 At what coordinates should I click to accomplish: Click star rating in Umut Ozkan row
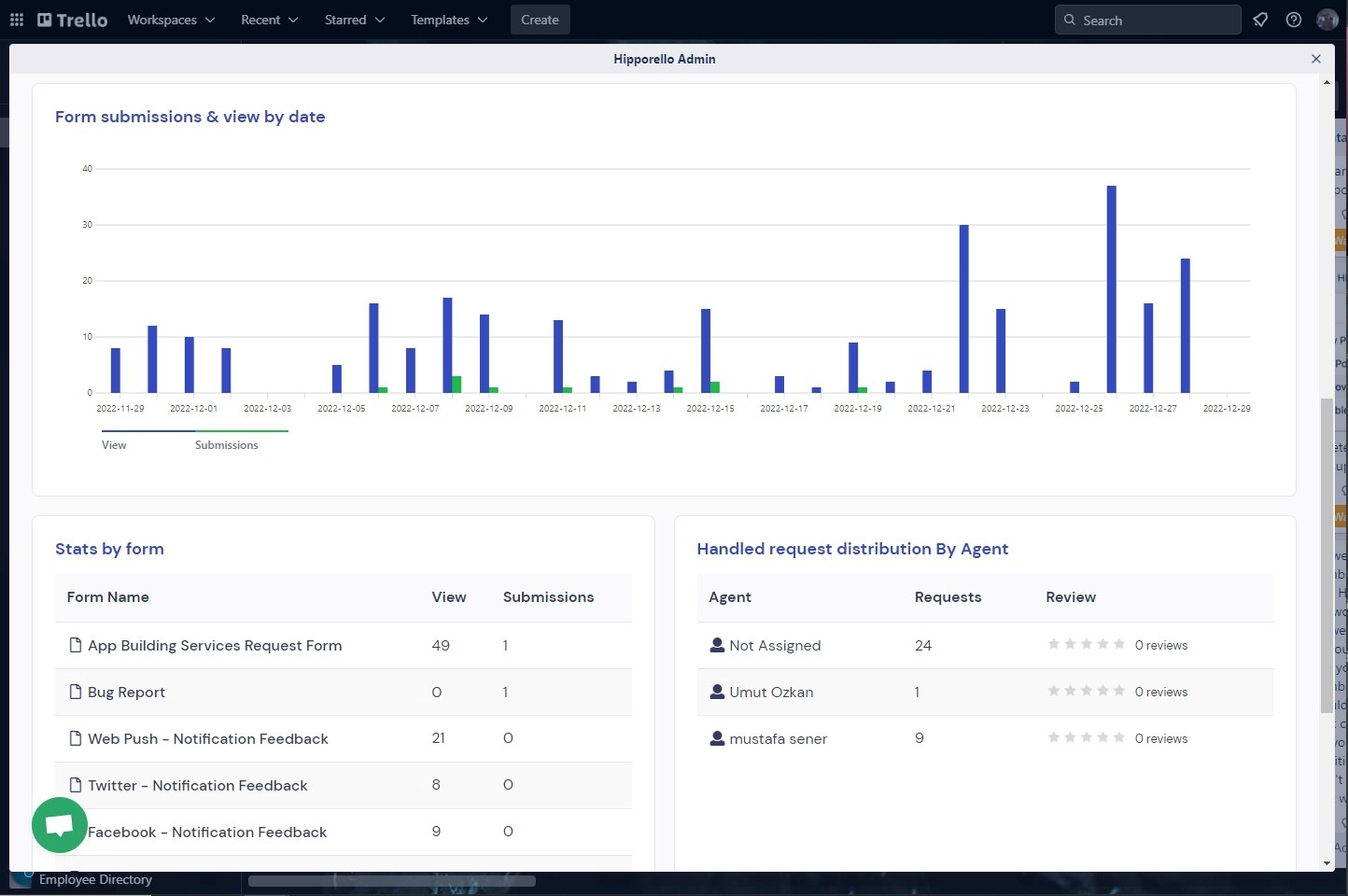point(1087,691)
